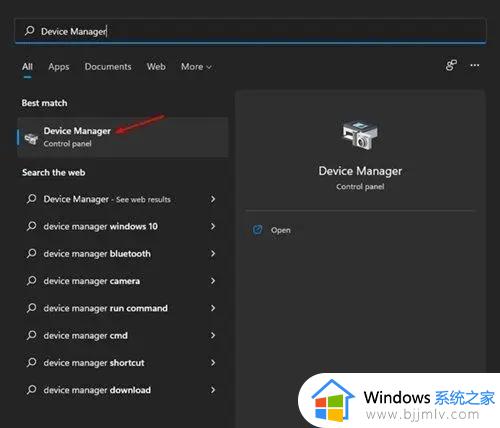Switch to the Web tab
The width and height of the screenshot is (500, 428).
[x=156, y=67]
